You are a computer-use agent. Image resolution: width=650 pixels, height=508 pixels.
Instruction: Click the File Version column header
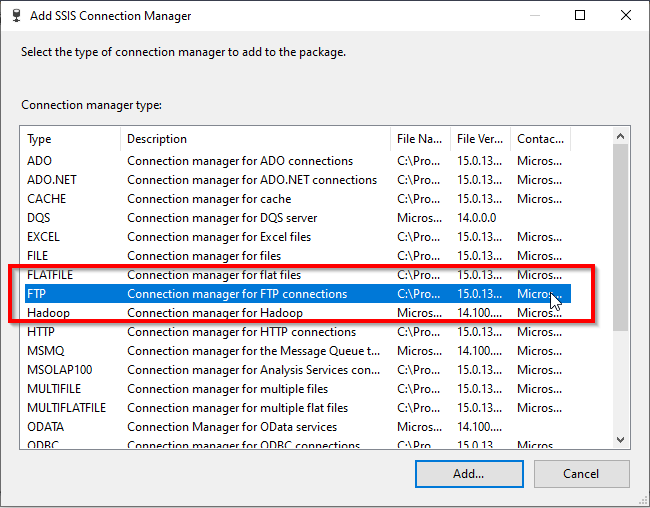[480, 139]
